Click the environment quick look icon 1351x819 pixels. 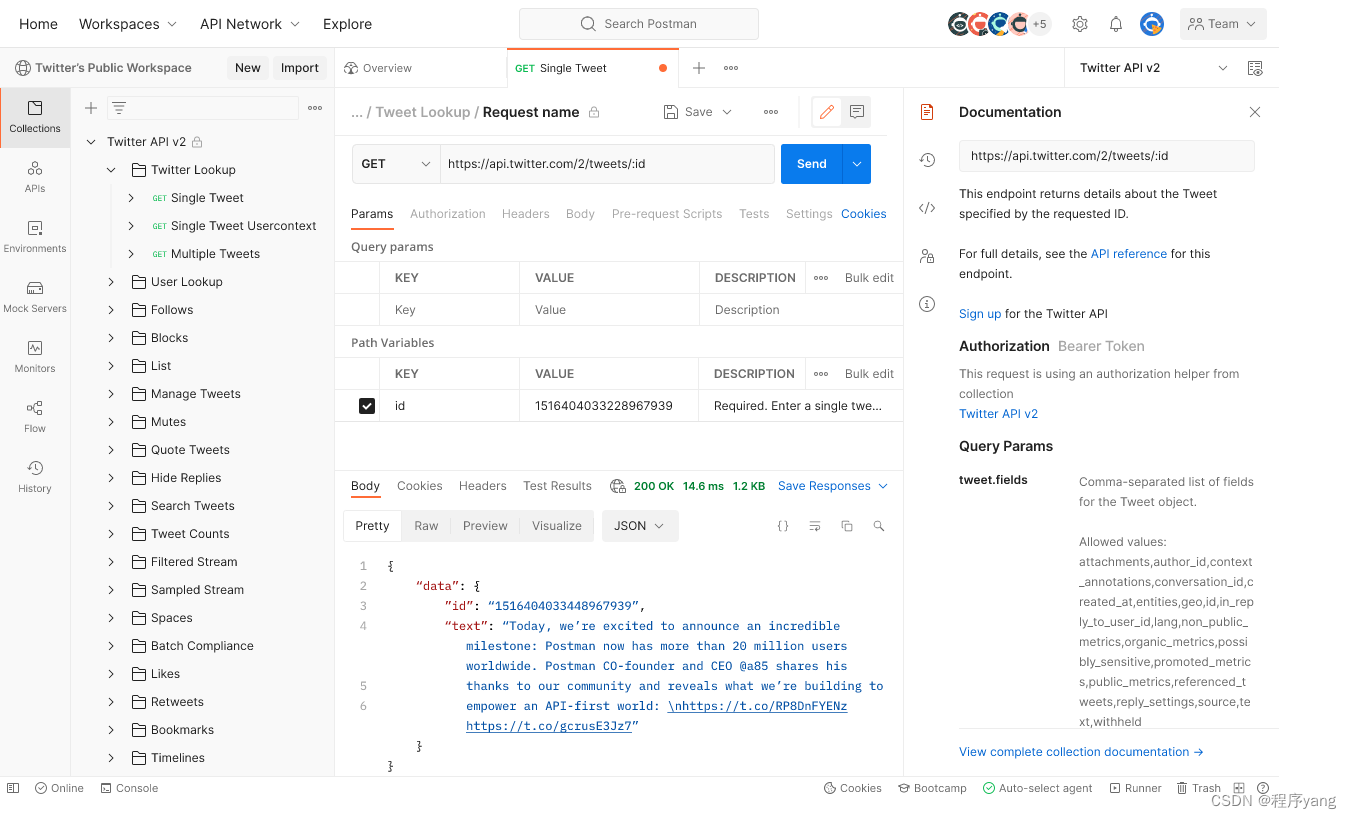tap(1255, 68)
